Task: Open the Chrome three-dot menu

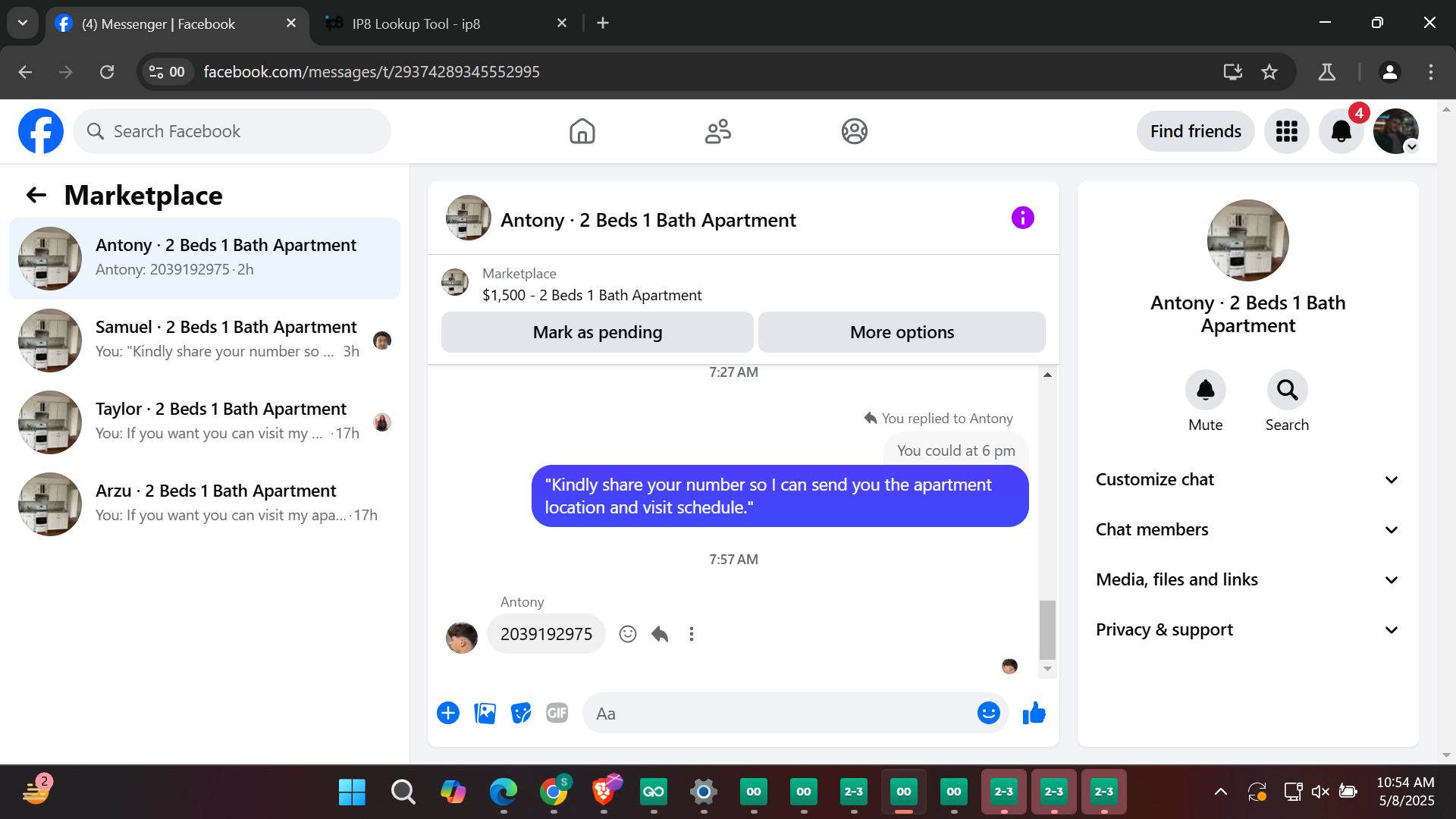Action: click(x=1431, y=72)
